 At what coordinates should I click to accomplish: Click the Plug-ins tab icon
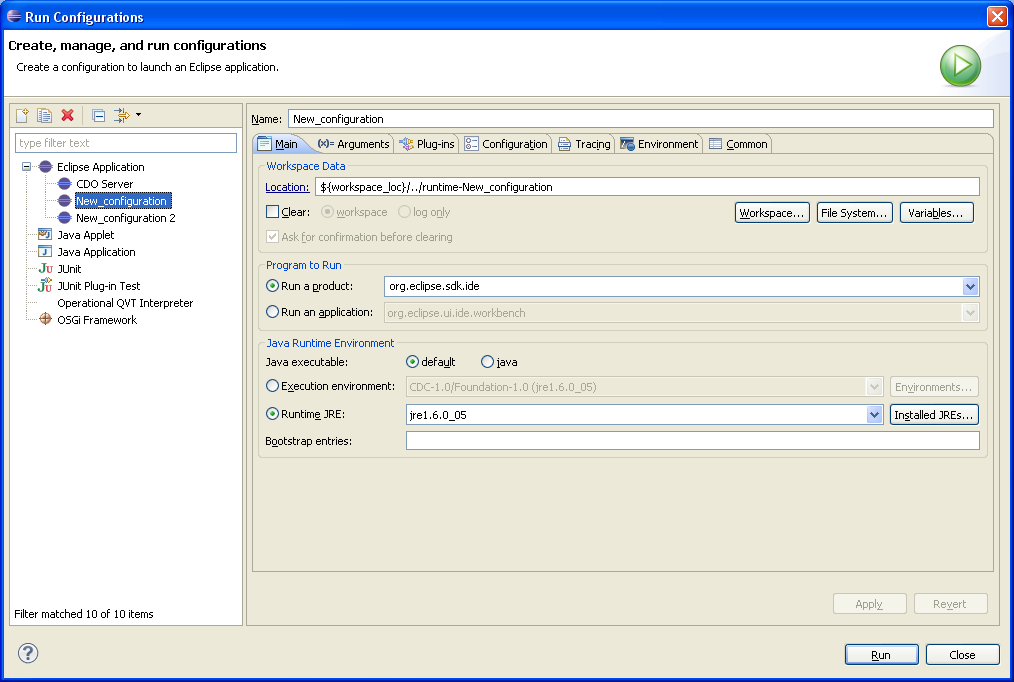tap(406, 144)
